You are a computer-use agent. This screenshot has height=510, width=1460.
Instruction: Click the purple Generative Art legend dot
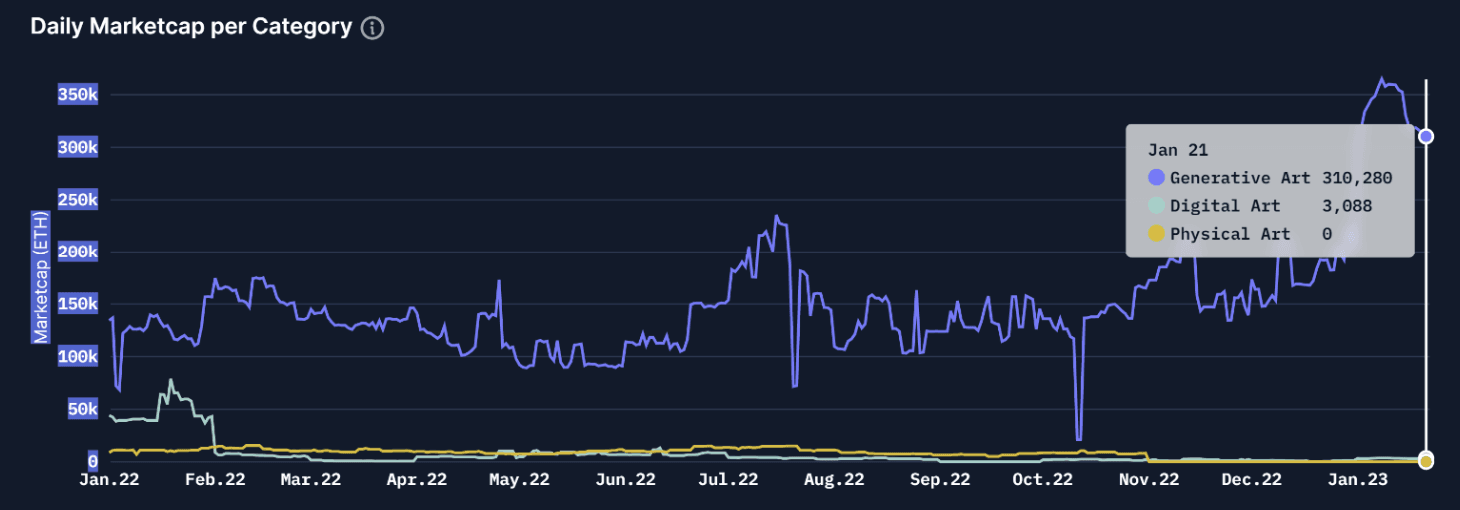pos(1156,178)
